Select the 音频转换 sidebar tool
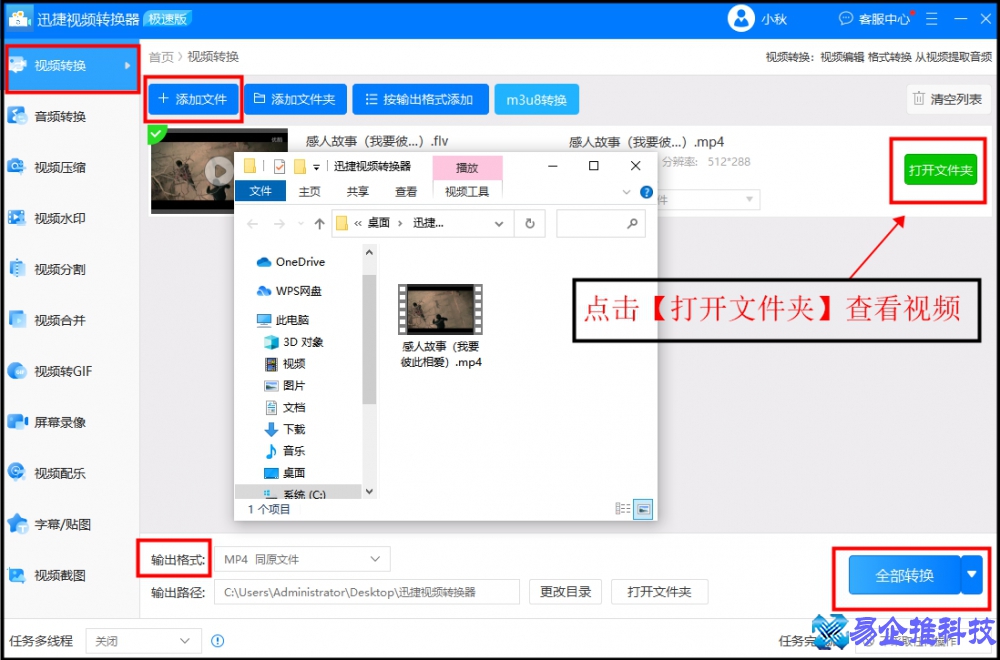 click(60, 116)
